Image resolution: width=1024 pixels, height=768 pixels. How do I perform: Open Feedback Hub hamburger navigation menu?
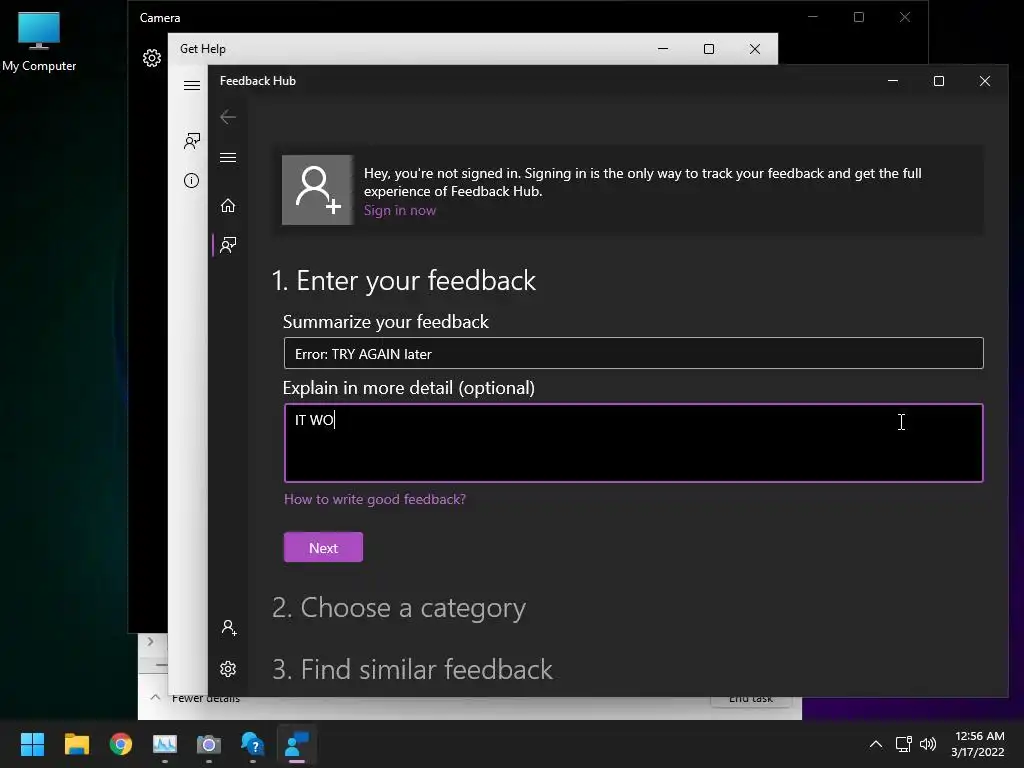tap(228, 157)
